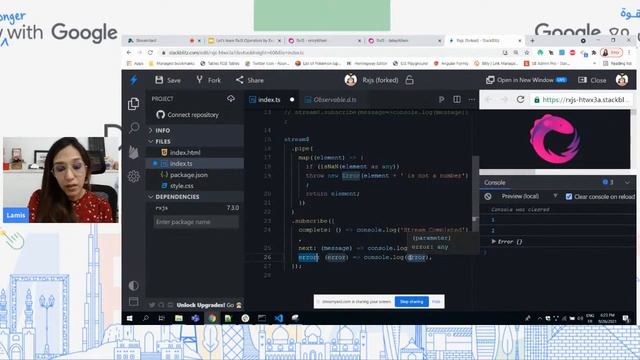Reload the preview pane
Image resolution: width=640 pixels, height=360 pixels.
click(x=520, y=100)
